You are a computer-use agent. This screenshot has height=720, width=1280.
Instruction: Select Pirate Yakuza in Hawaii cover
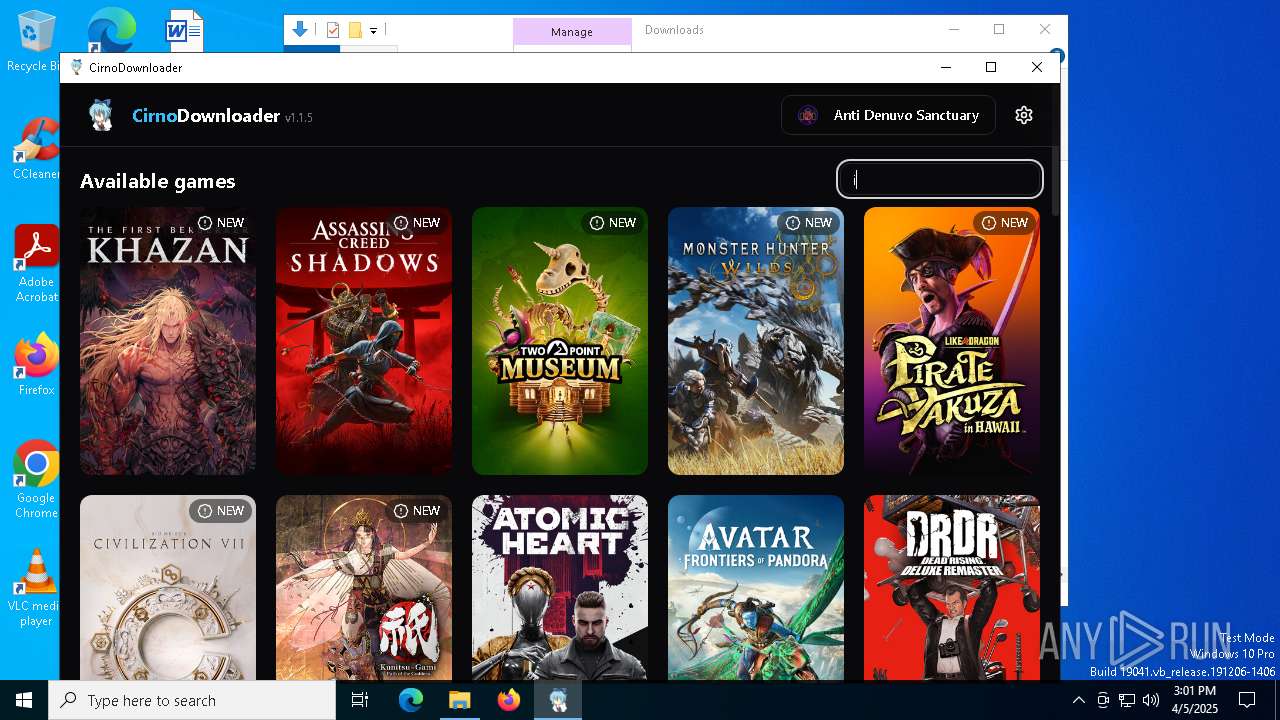click(952, 341)
